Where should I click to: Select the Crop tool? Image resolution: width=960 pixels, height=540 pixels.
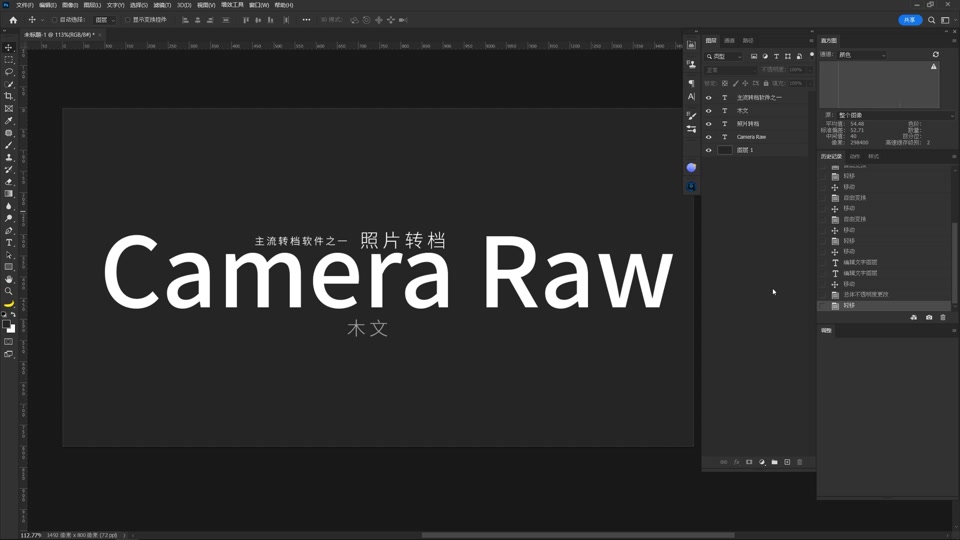click(9, 96)
